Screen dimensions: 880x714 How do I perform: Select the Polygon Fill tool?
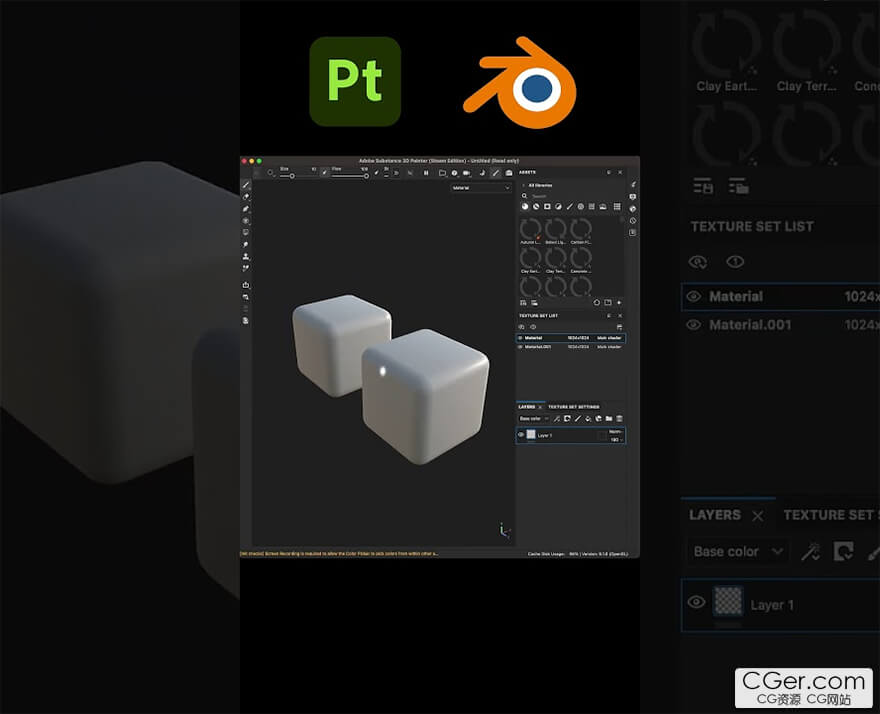246,221
